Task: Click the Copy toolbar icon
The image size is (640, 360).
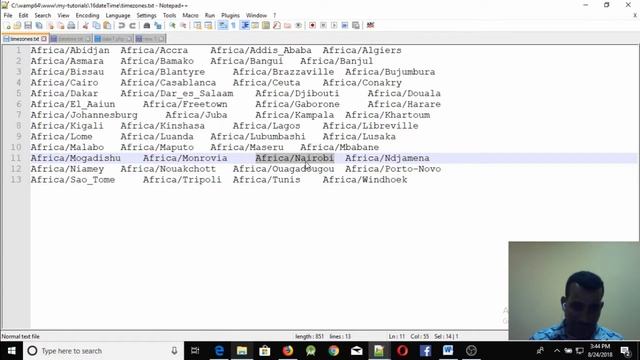Action: [x=96, y=26]
